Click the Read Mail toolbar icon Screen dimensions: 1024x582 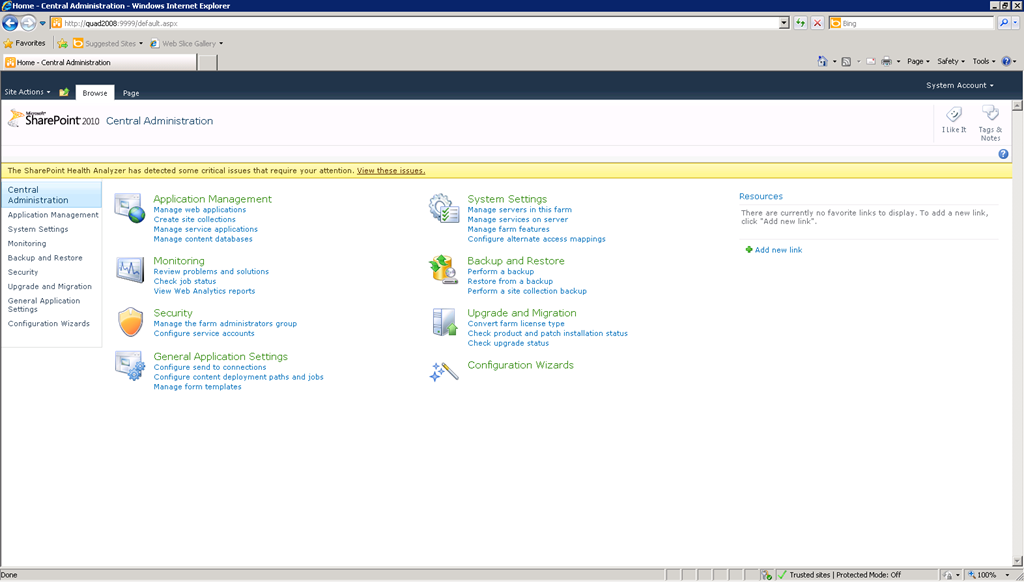pyautogui.click(x=871, y=61)
